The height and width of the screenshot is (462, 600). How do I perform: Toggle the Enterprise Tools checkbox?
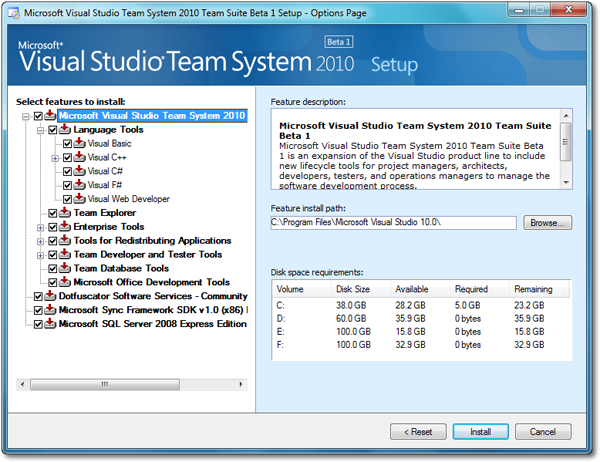click(53, 227)
